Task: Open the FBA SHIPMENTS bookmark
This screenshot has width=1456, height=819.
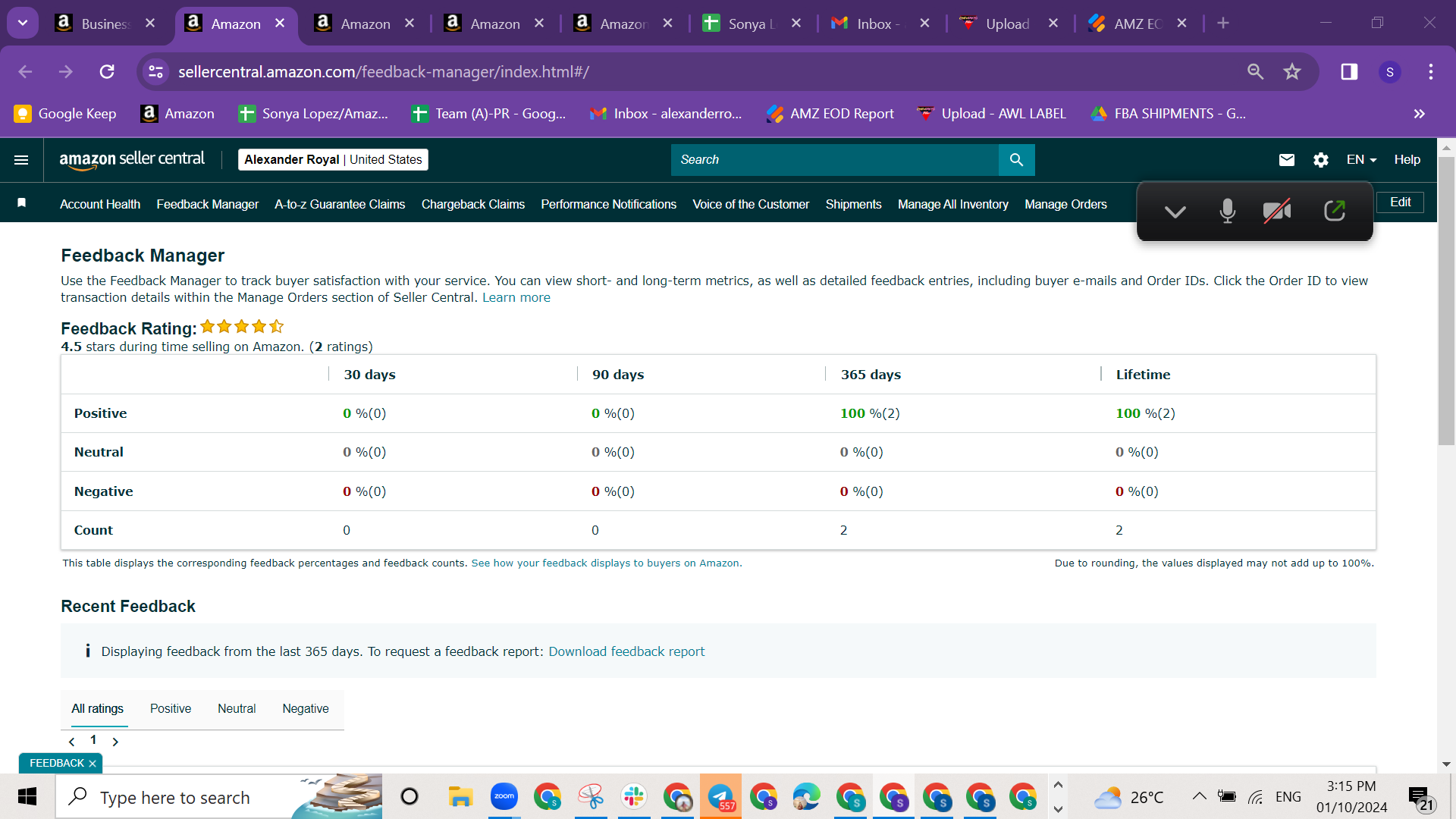Action: (x=1169, y=114)
